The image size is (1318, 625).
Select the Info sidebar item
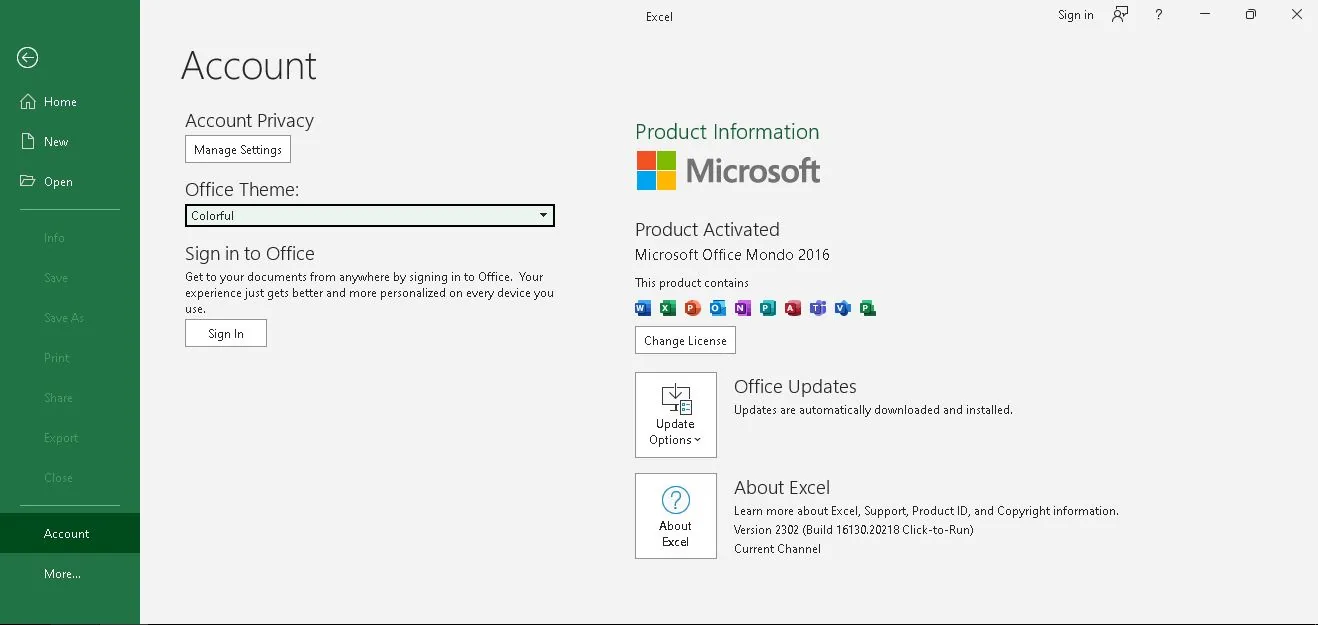pos(70,238)
